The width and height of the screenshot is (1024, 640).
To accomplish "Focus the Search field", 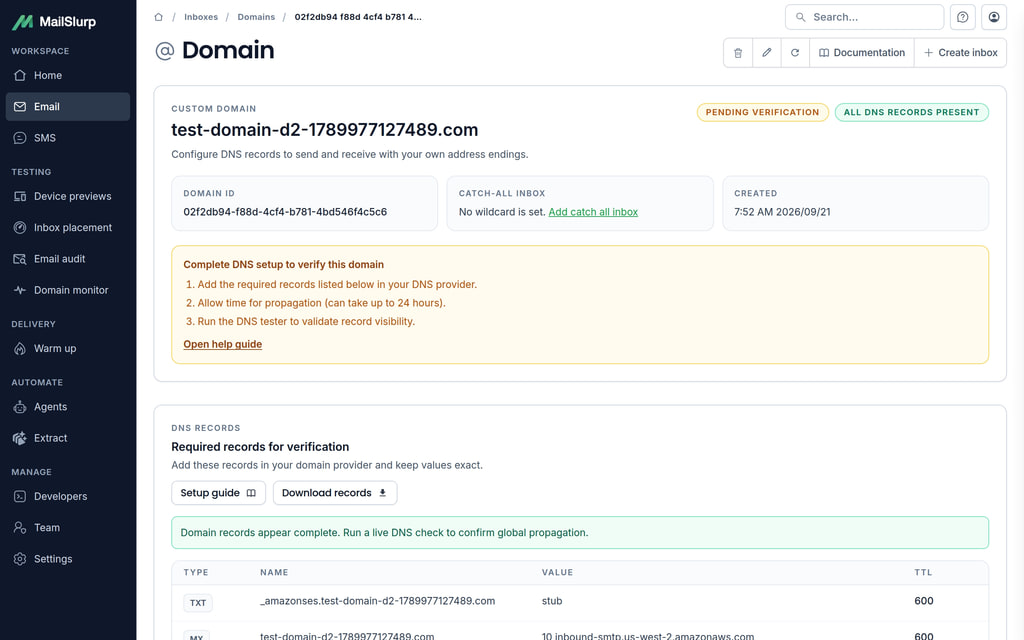I will 864,17.
